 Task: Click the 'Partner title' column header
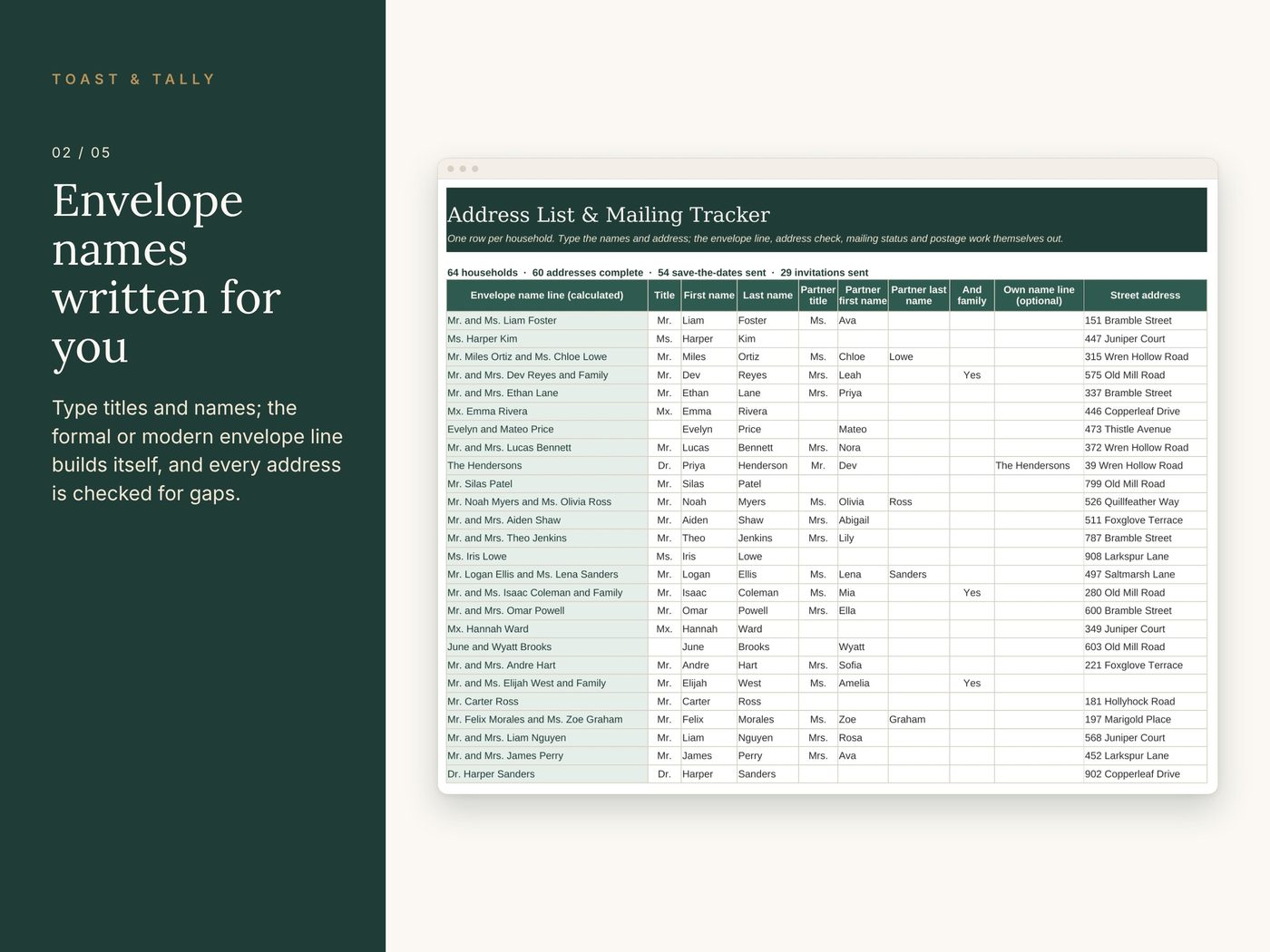pyautogui.click(x=818, y=296)
